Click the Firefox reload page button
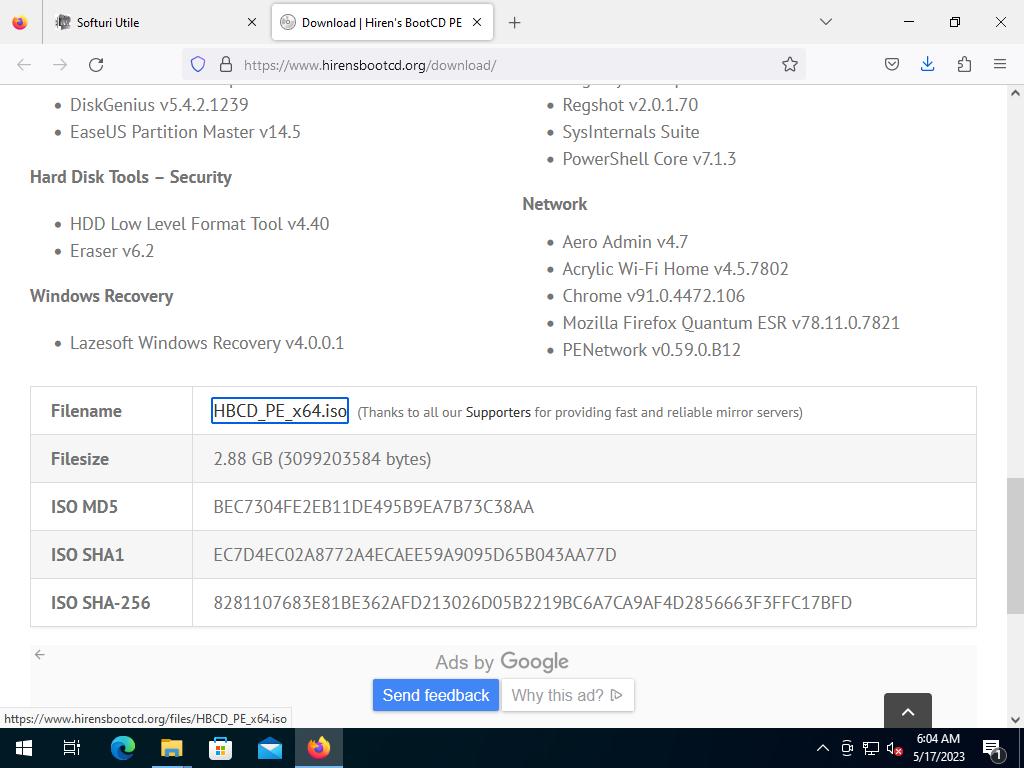This screenshot has width=1024, height=768. (x=96, y=65)
